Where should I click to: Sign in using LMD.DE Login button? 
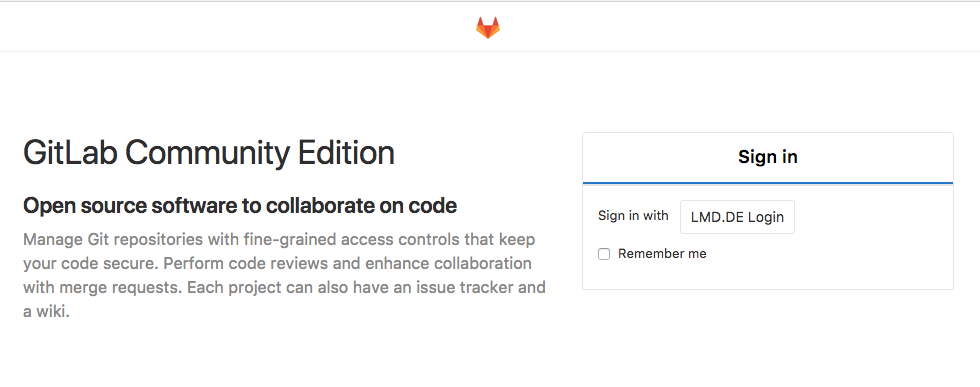tap(737, 217)
